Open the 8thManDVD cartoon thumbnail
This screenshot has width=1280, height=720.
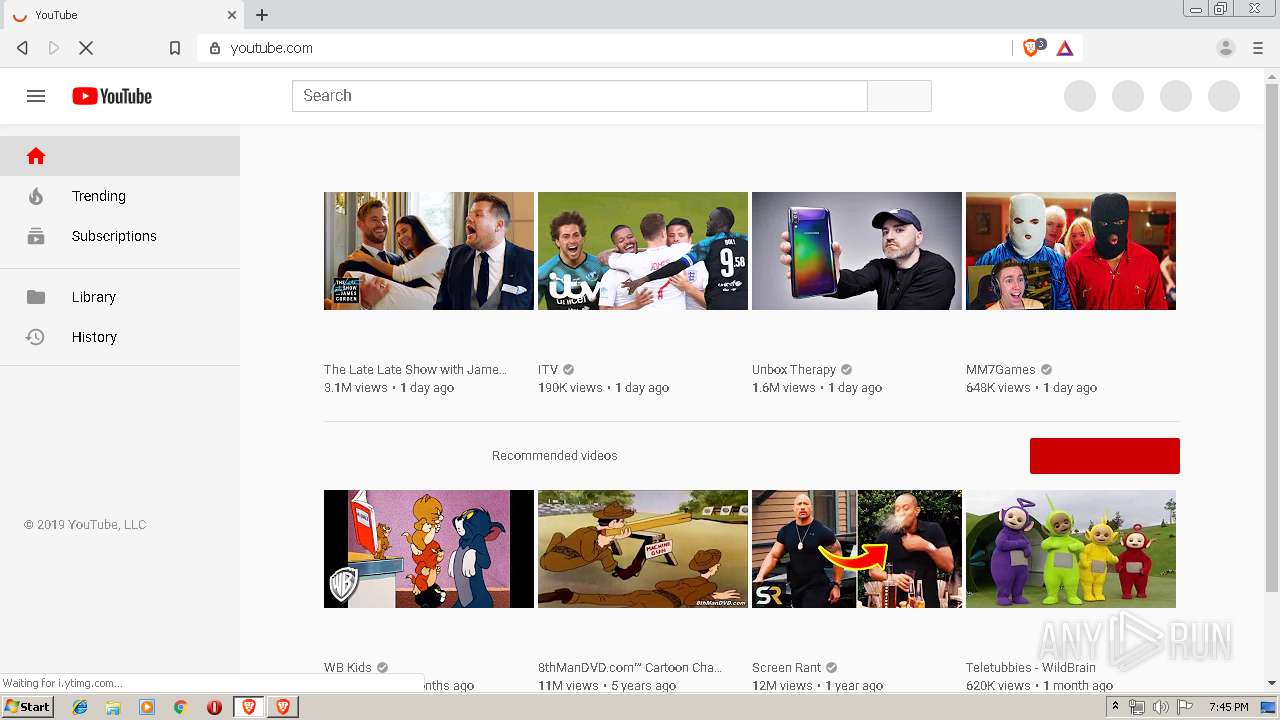tap(643, 549)
